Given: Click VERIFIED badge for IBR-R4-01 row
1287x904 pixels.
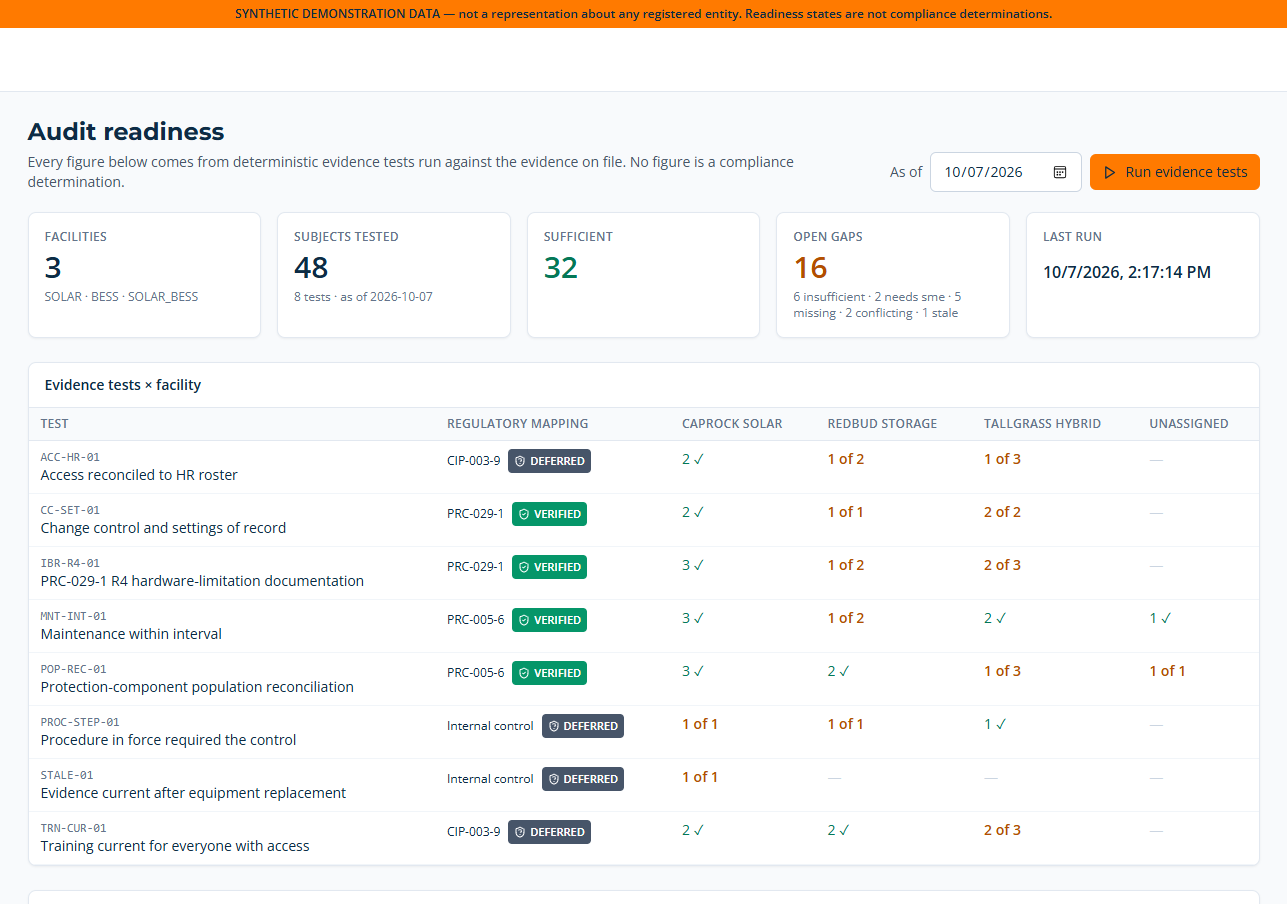Looking at the screenshot, I should click(549, 567).
